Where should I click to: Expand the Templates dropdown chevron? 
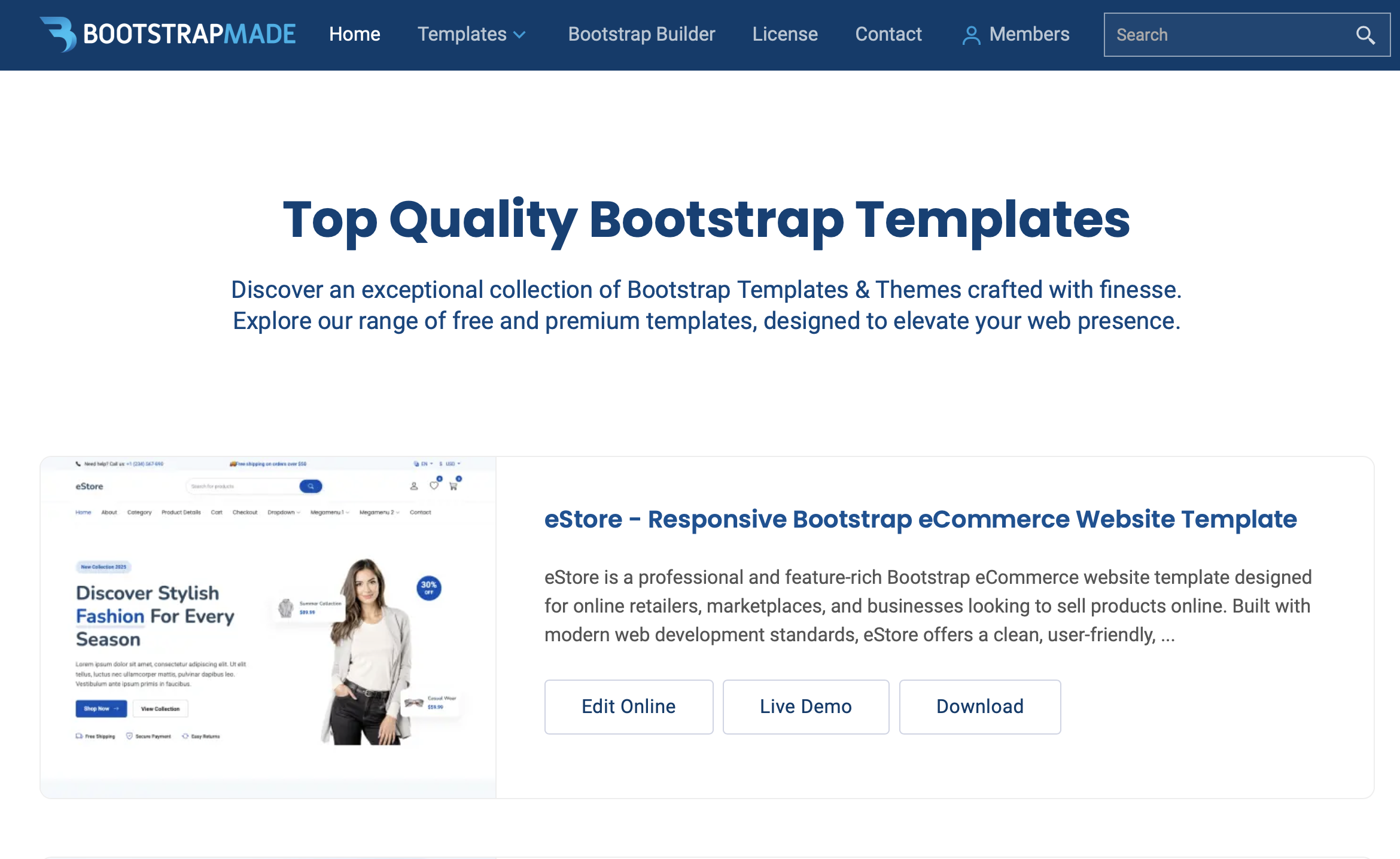520,35
